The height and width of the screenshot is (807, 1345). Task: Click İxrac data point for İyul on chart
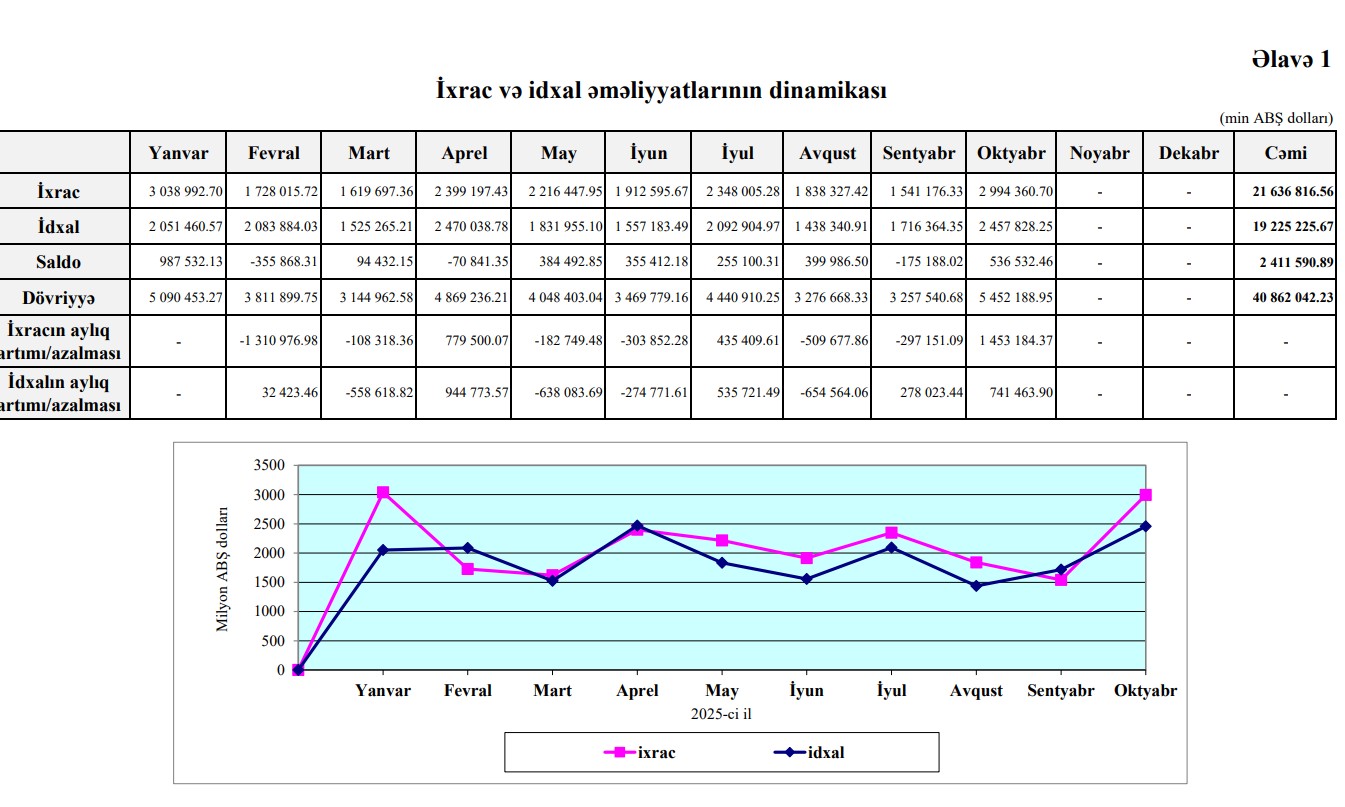point(891,533)
